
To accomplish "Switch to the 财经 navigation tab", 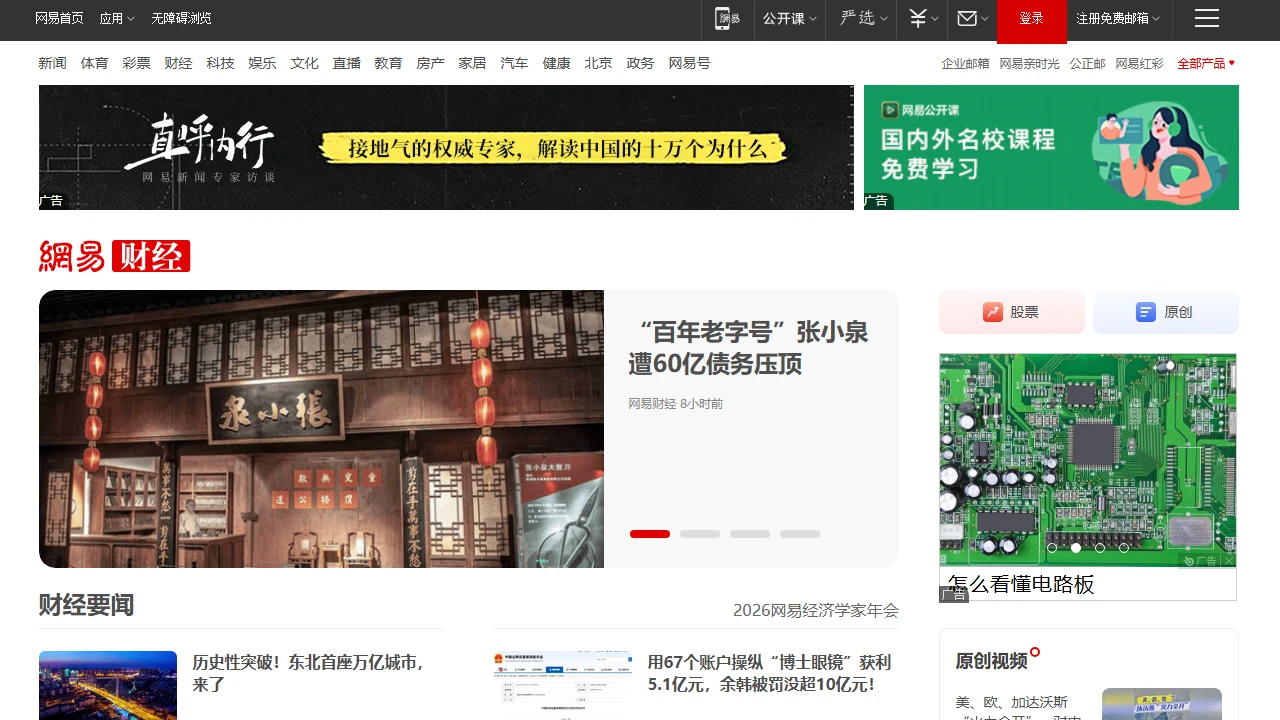I will tap(178, 62).
